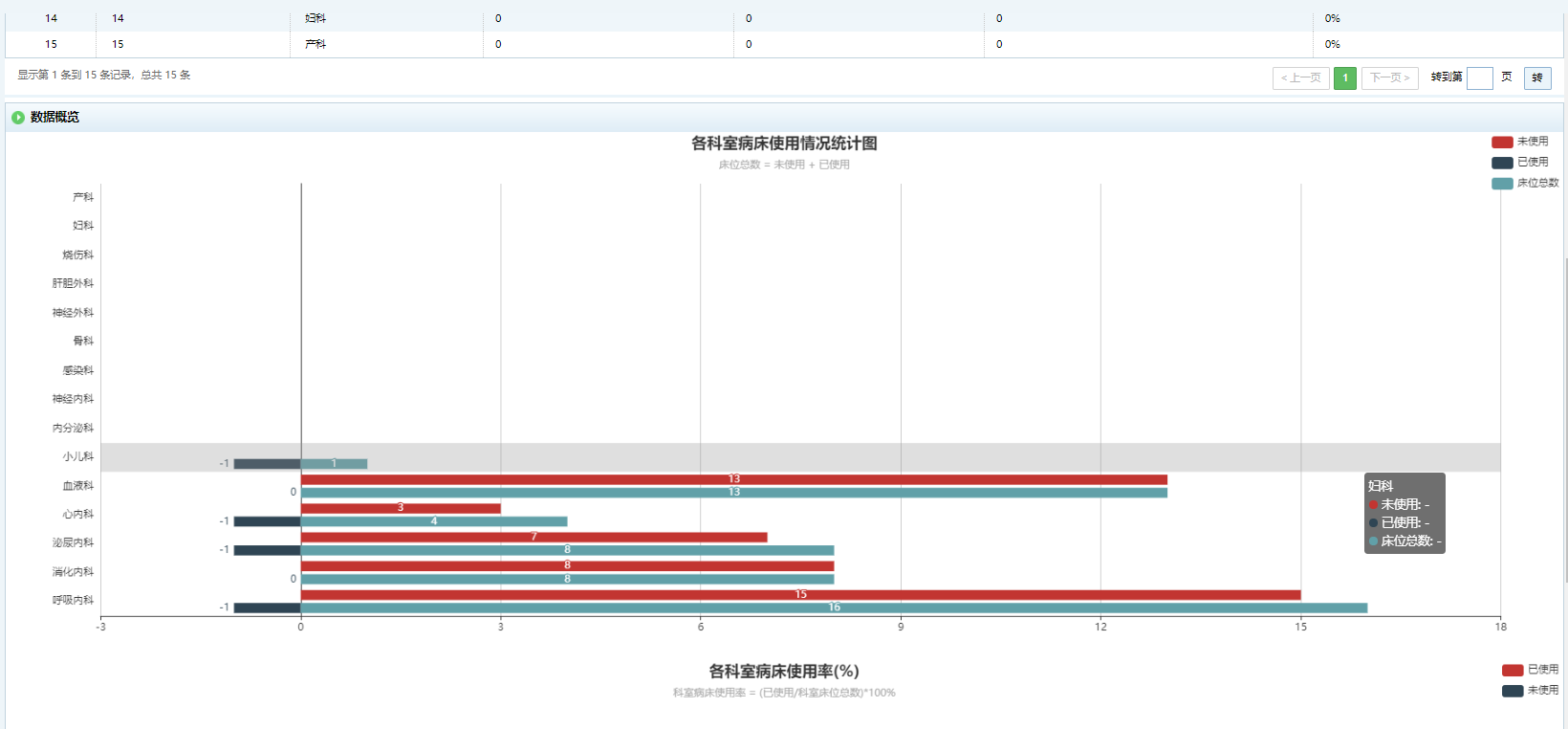Toggle the 床位总数 legend series
Screen dimensions: 1568x729
tap(1525, 183)
